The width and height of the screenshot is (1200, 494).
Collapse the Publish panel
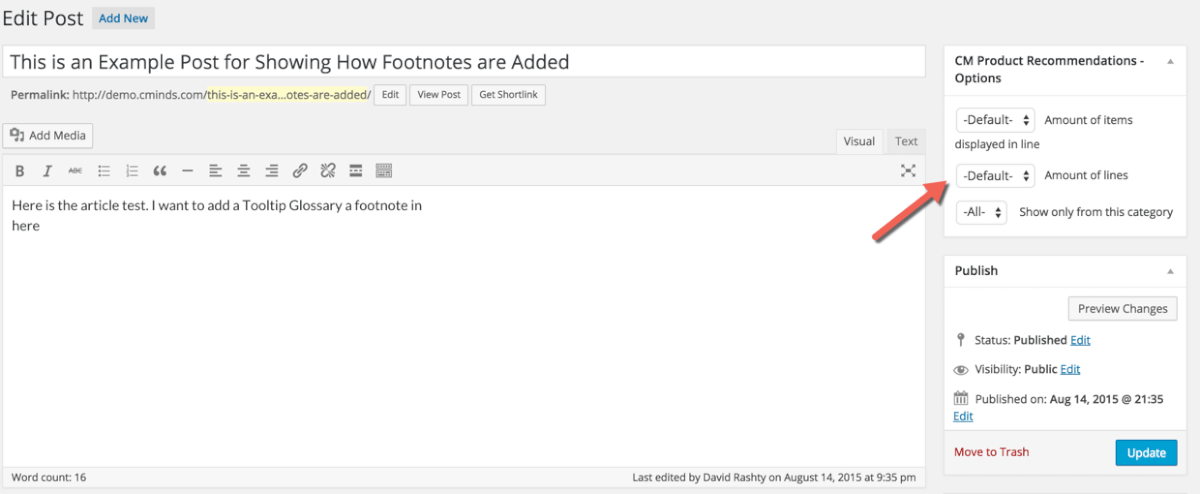pyautogui.click(x=1170, y=271)
